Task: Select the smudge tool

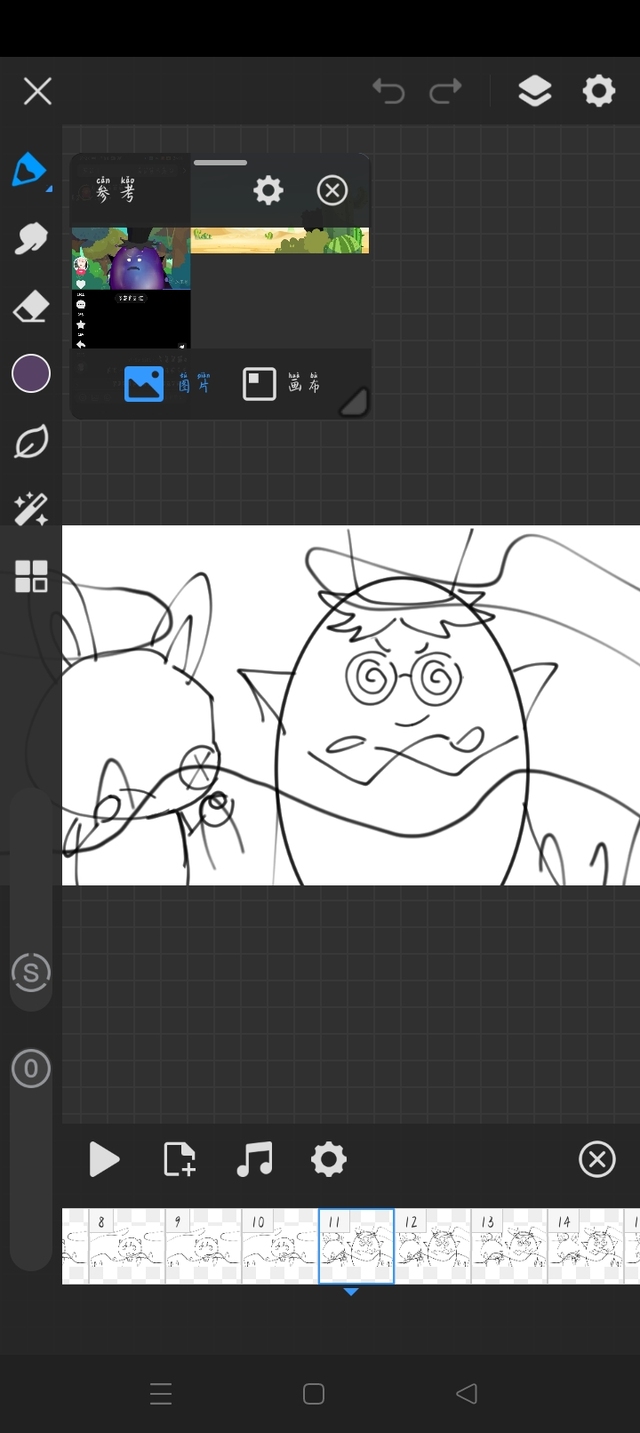Action: 30,238
